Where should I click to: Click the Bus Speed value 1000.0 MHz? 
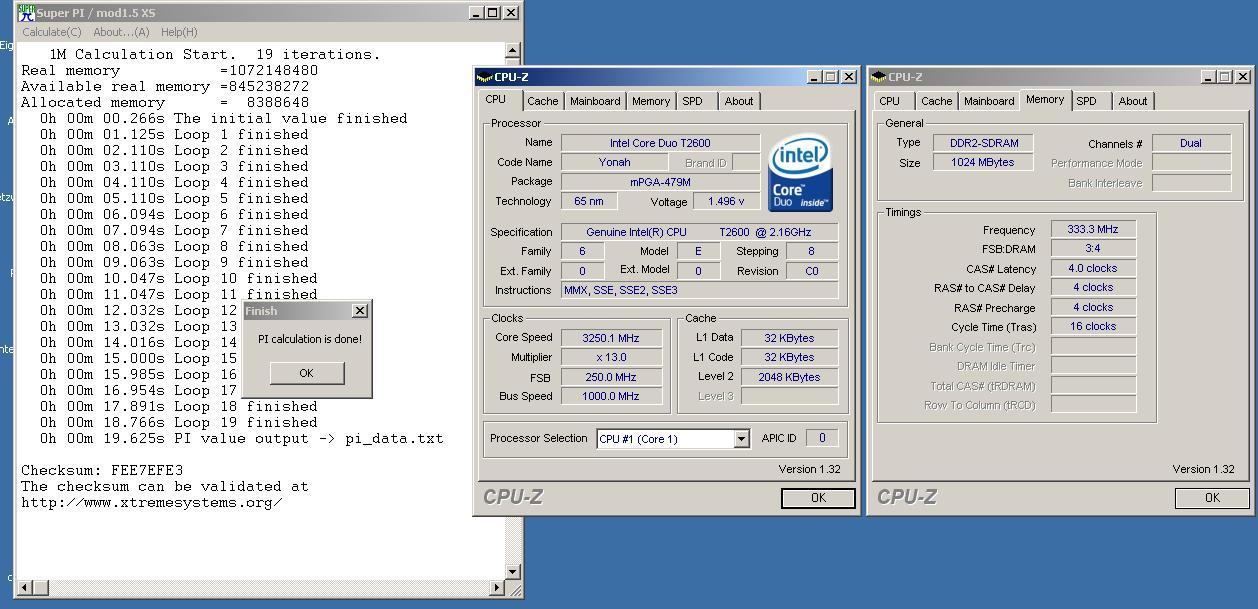[611, 396]
